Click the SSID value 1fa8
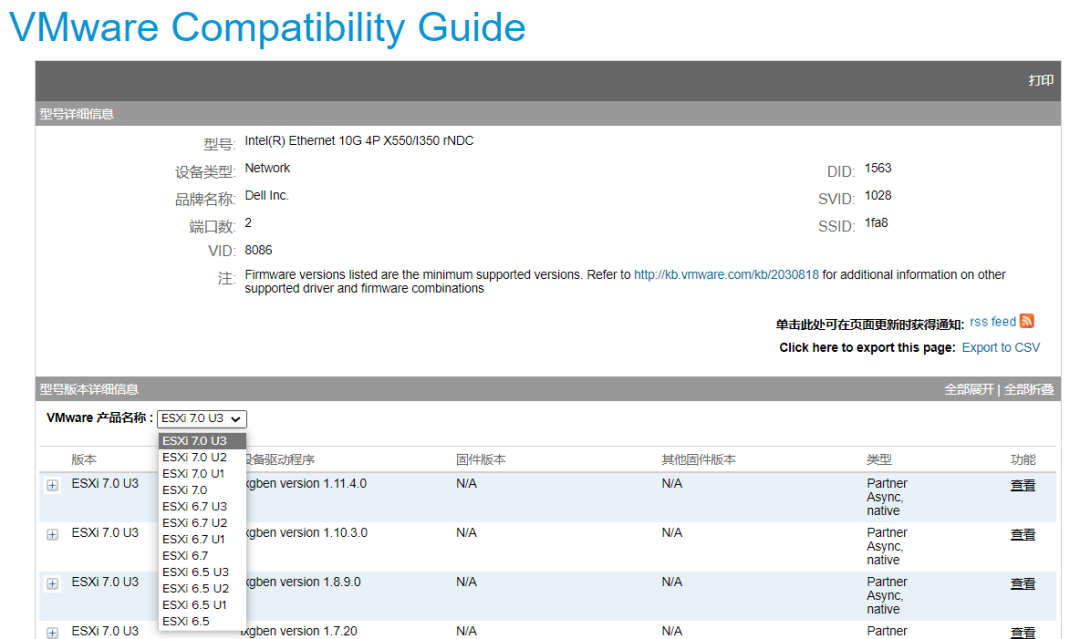Image resolution: width=1080 pixels, height=639 pixels. point(876,223)
